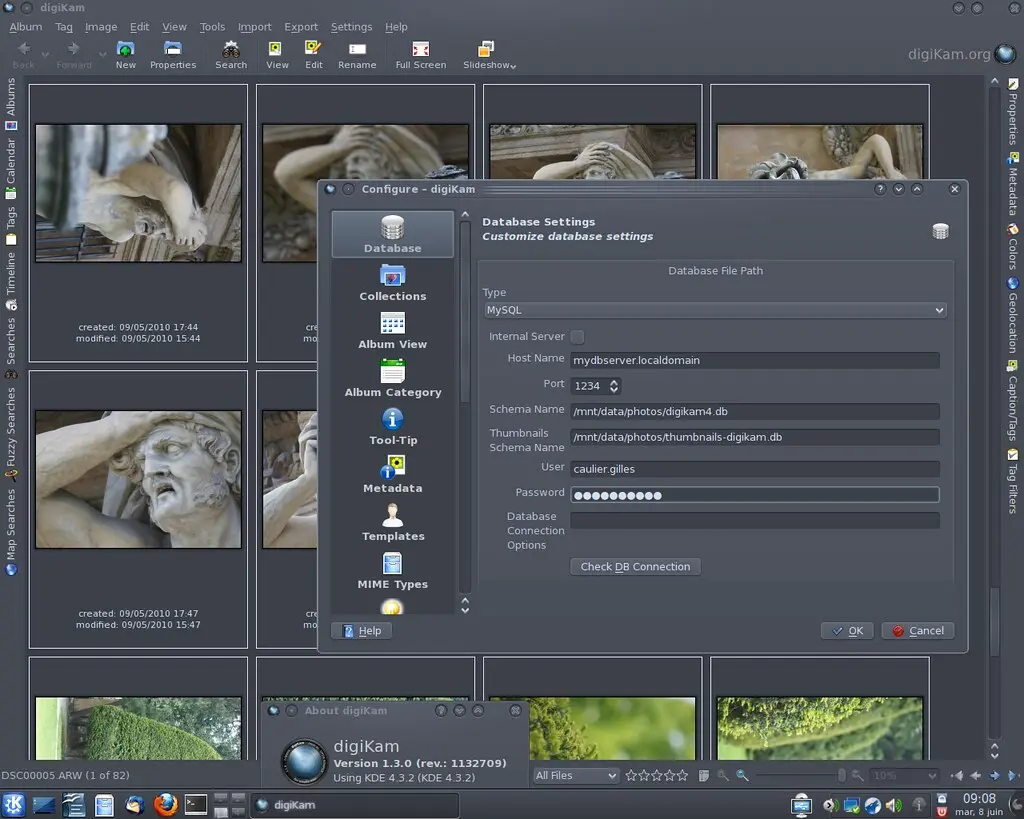1024x819 pixels.
Task: Enable the Internal Server checkbox
Action: coord(577,337)
